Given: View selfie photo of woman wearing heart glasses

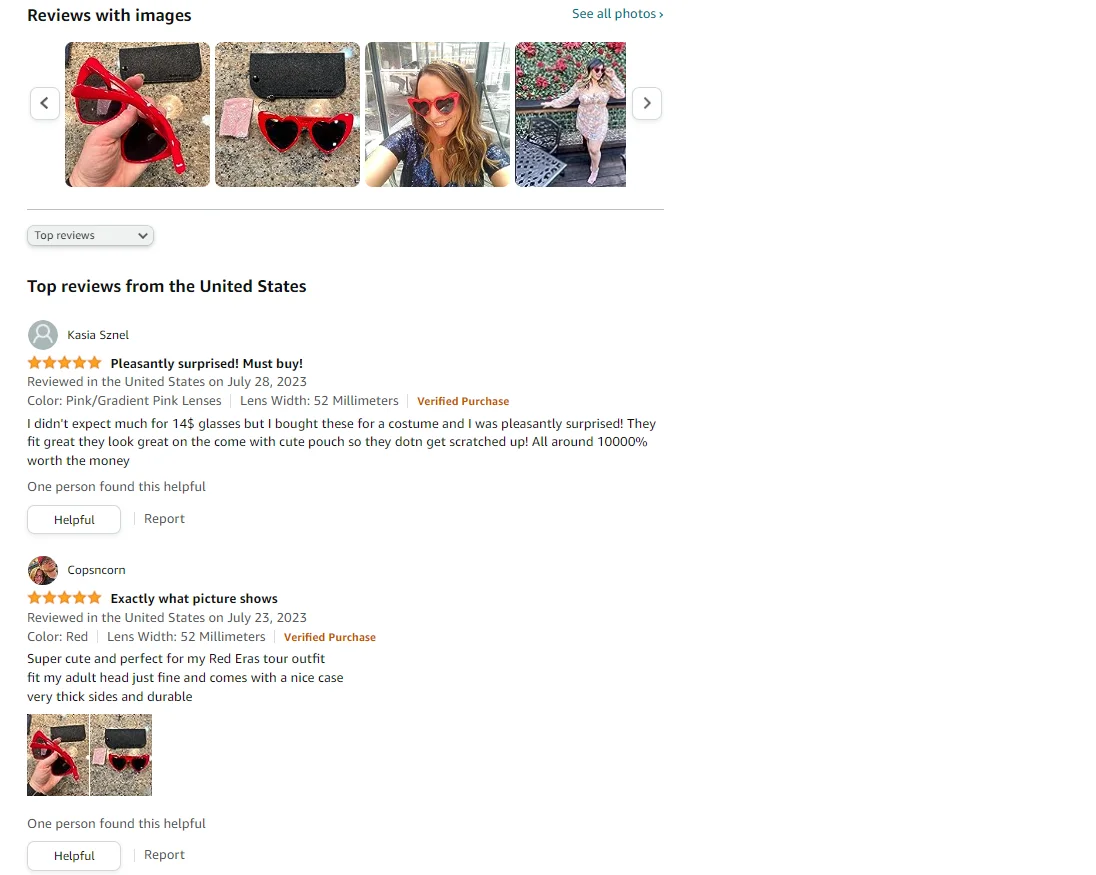Looking at the screenshot, I should [x=438, y=115].
